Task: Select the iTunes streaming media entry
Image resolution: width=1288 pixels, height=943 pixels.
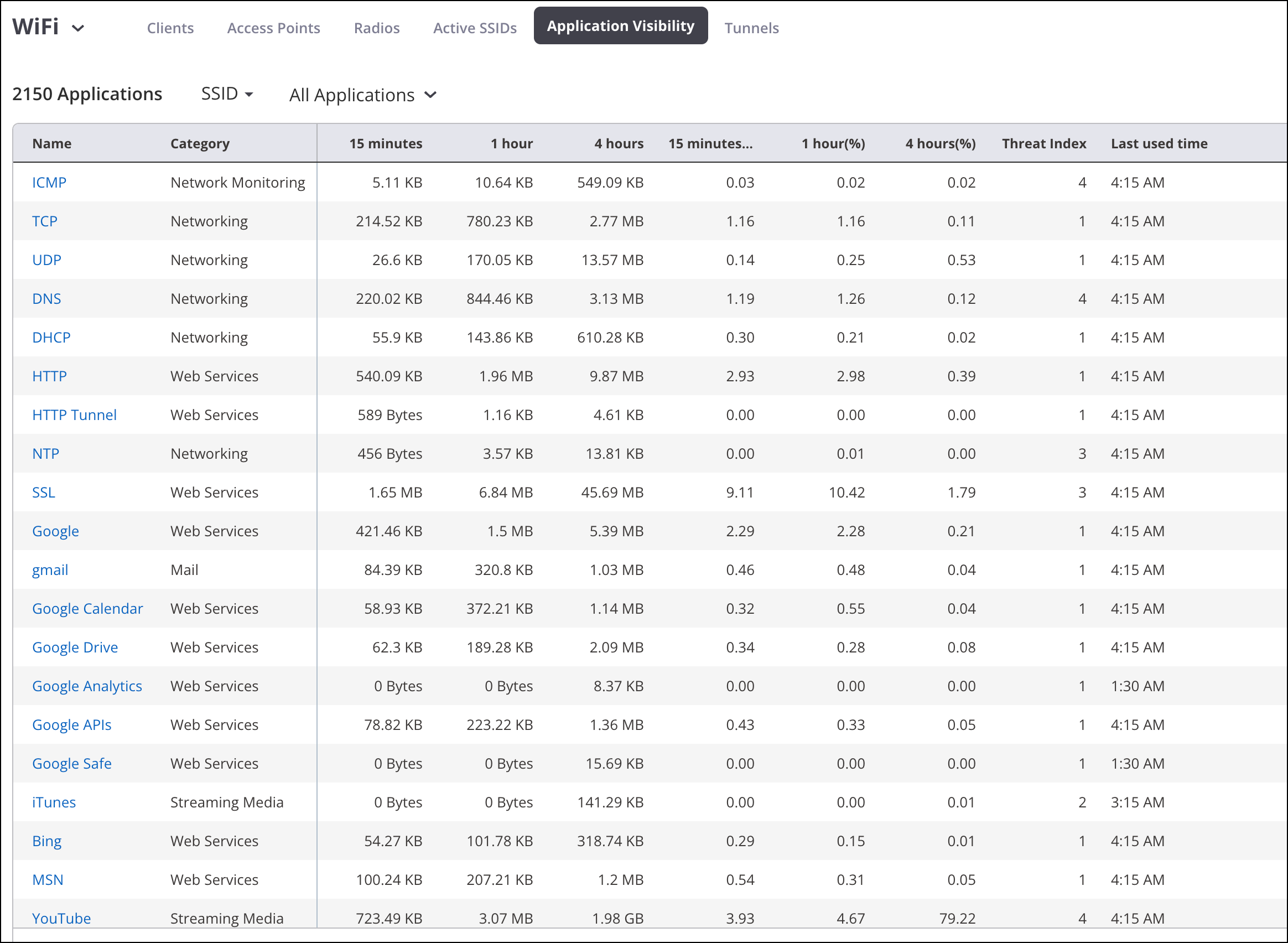Action: [54, 801]
